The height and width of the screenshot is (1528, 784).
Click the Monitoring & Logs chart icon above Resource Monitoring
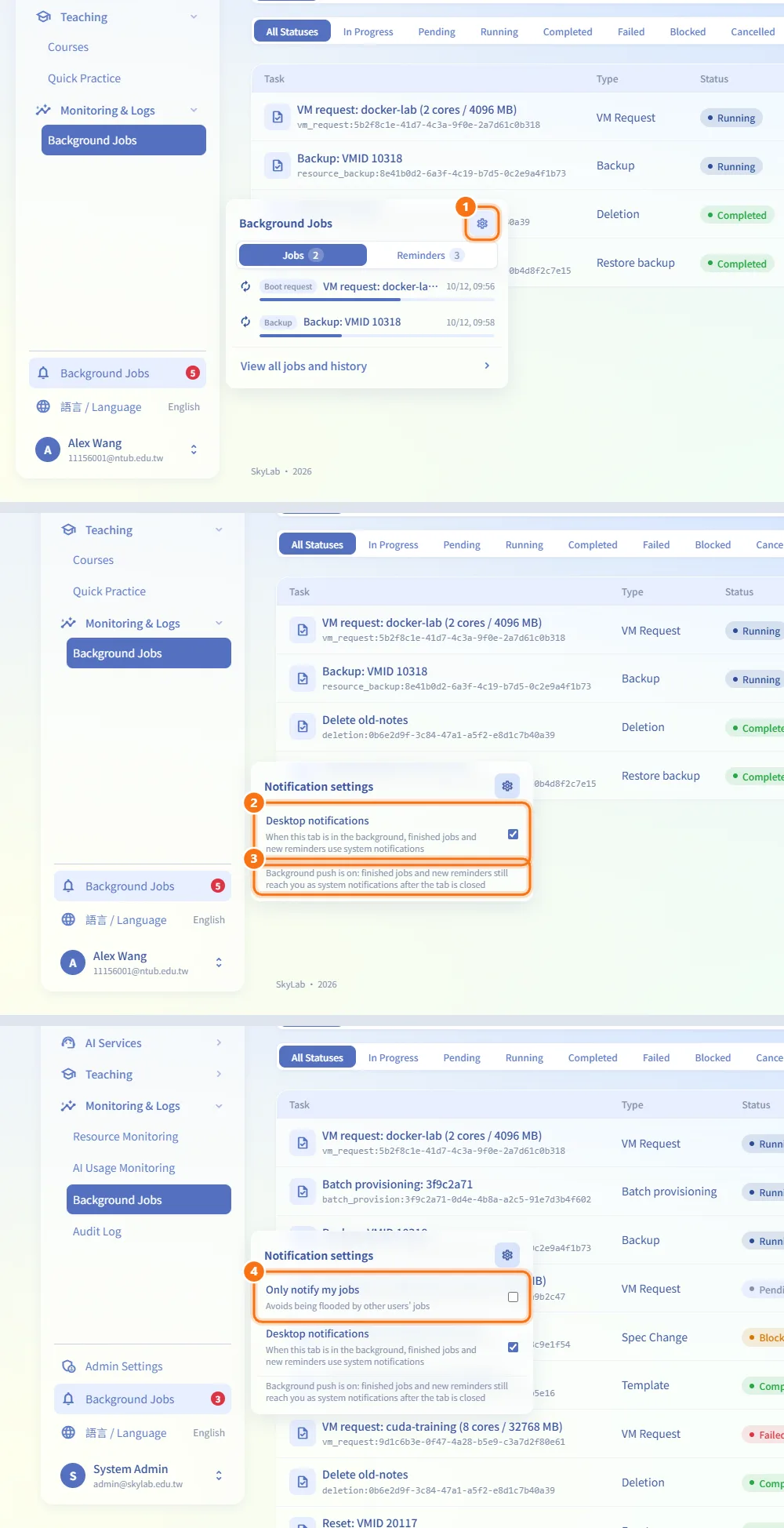[x=68, y=1105]
